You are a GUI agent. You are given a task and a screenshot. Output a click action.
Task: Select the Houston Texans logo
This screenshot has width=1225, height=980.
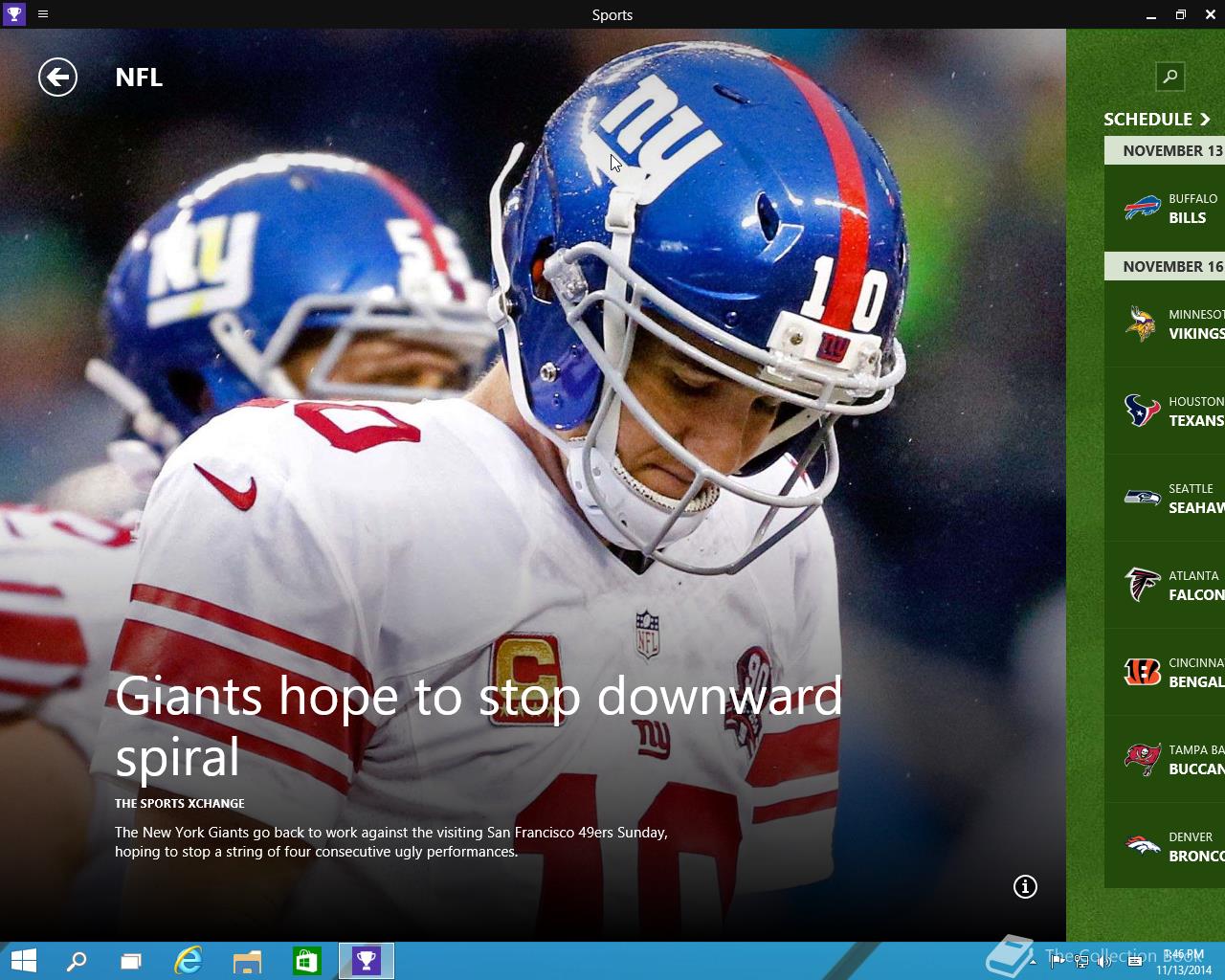(1142, 411)
